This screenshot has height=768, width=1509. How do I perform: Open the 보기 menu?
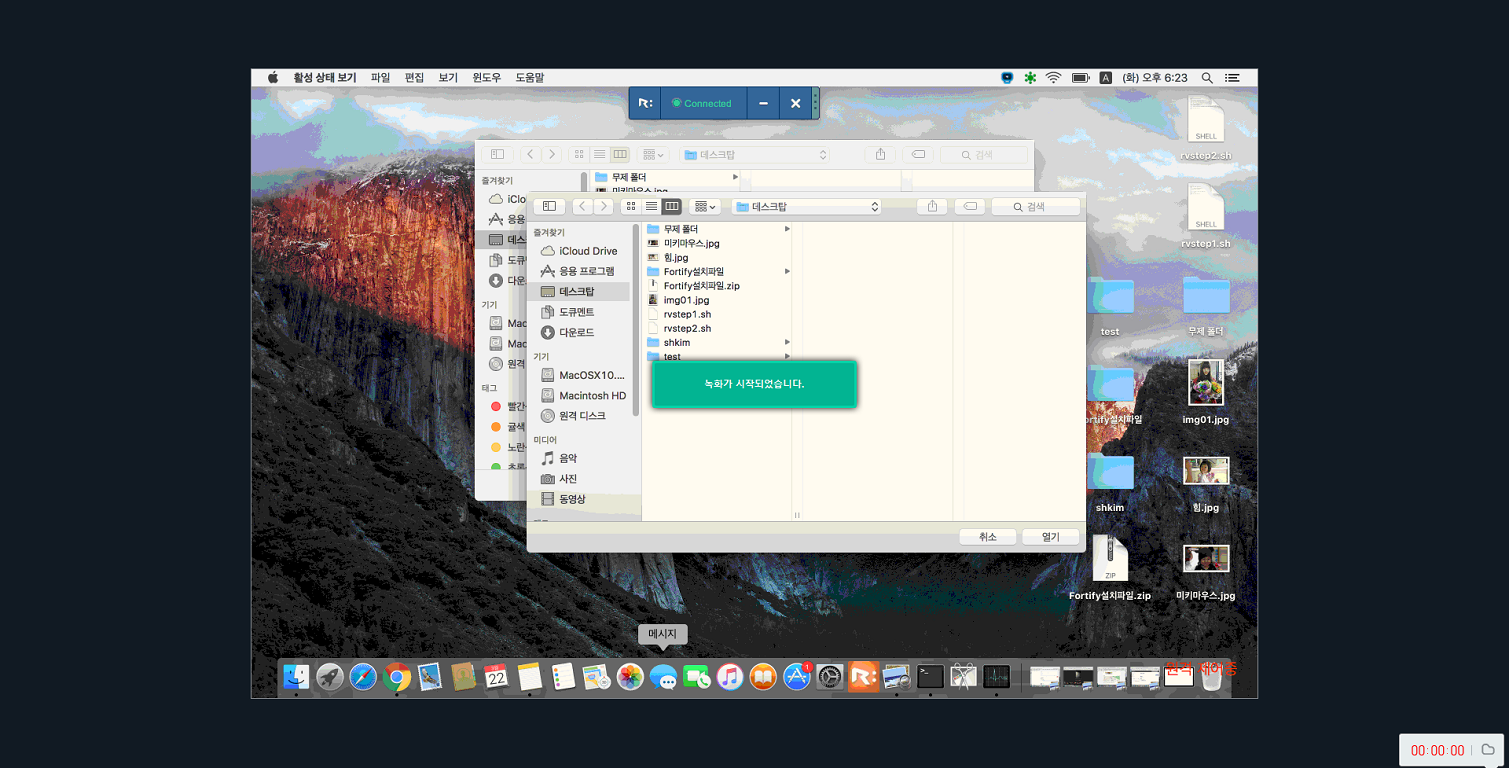(x=448, y=77)
